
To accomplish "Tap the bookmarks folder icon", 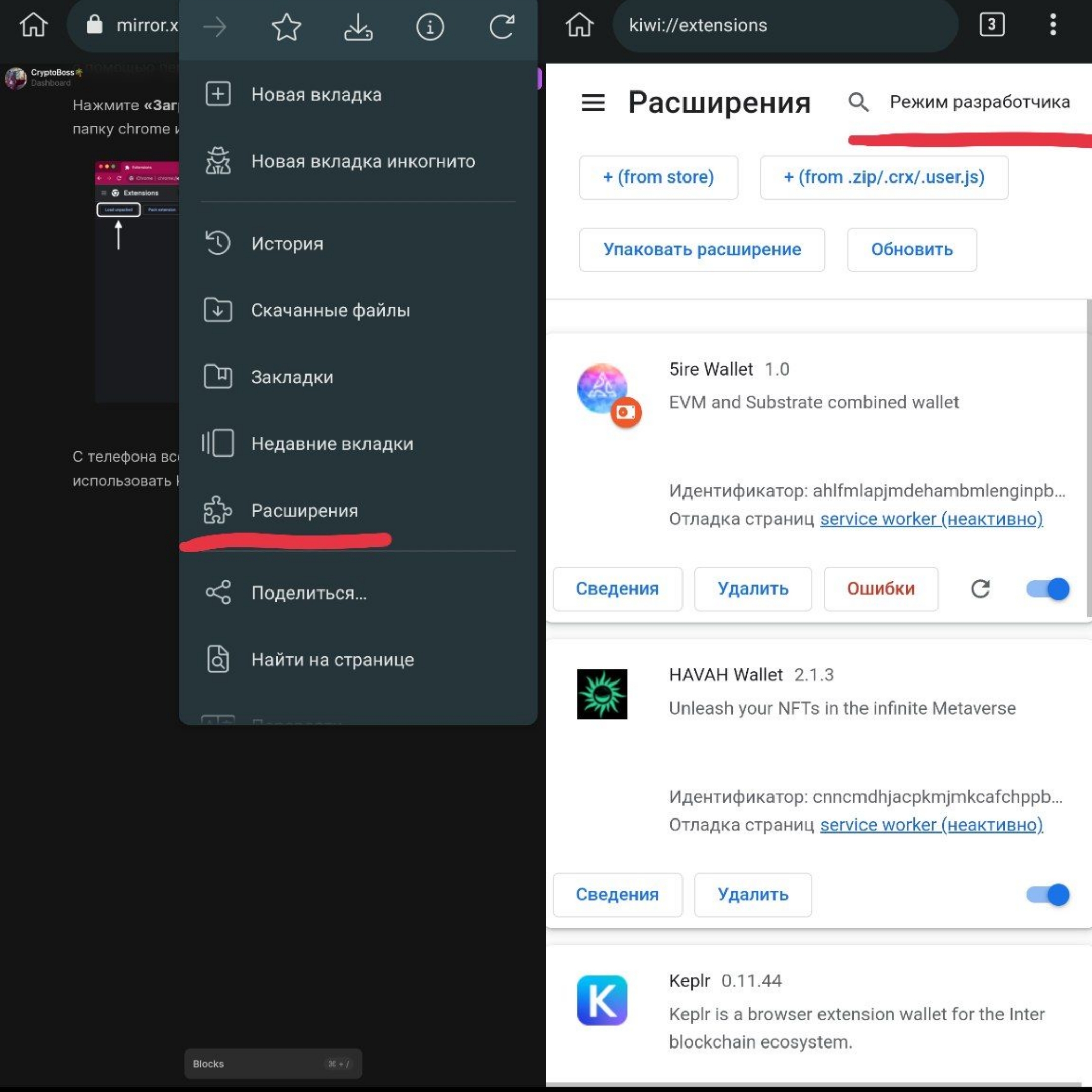I will 217,377.
